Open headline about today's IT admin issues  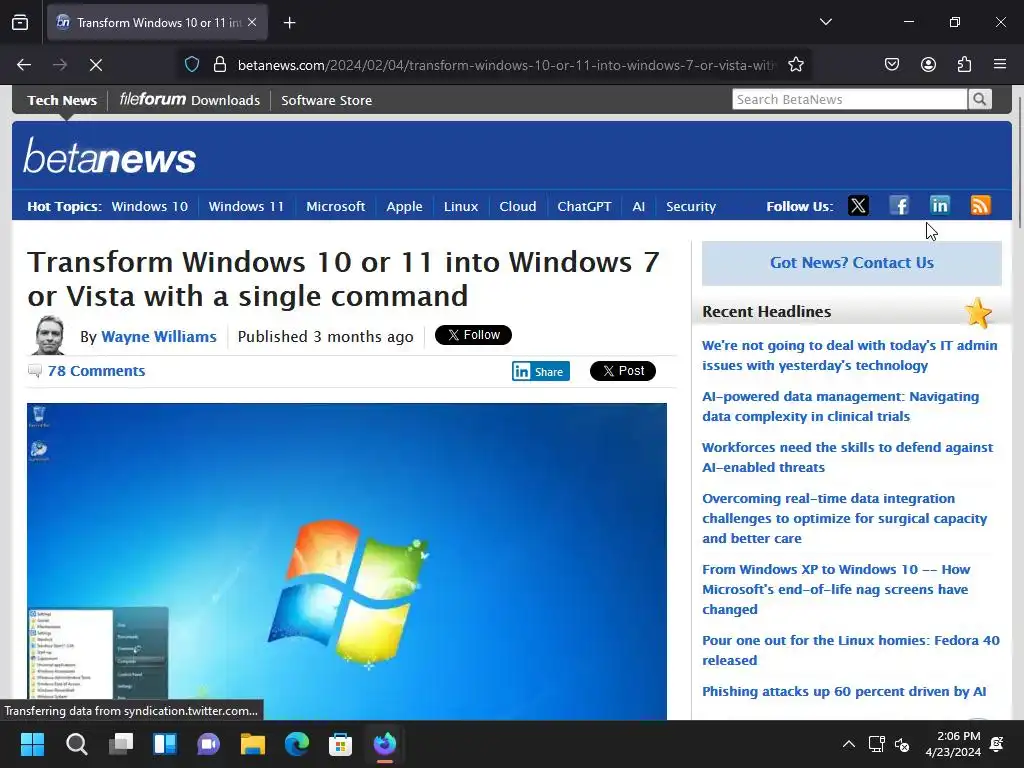(850, 355)
